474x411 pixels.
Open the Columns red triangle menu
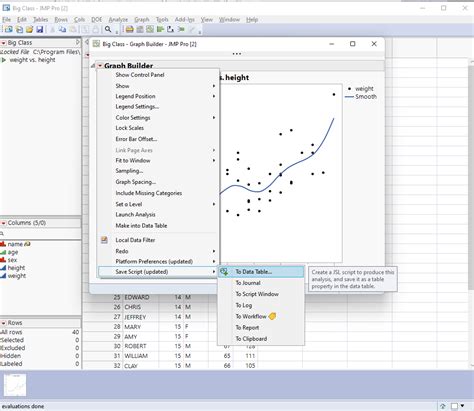(4, 223)
